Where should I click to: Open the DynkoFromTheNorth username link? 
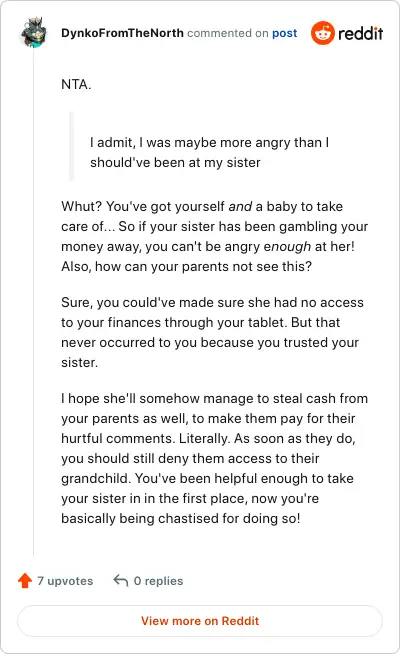(122, 33)
